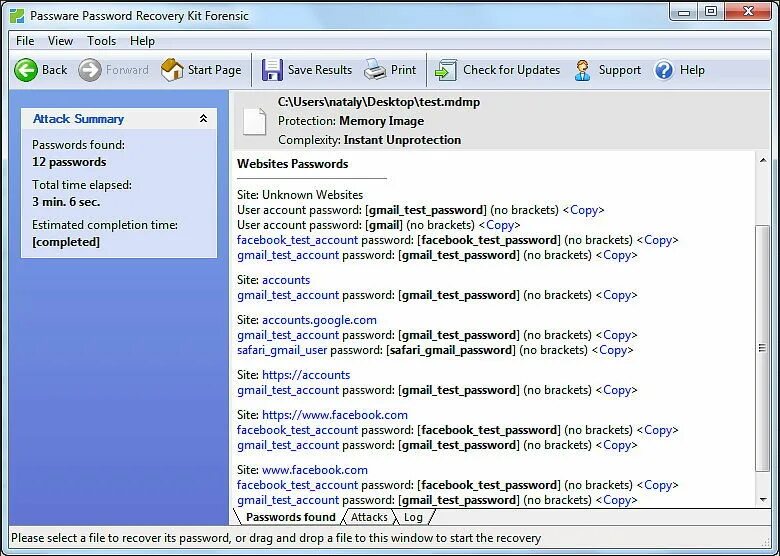The width and height of the screenshot is (780, 556).
Task: Click the '[completed]' status text
Action: pos(66,242)
